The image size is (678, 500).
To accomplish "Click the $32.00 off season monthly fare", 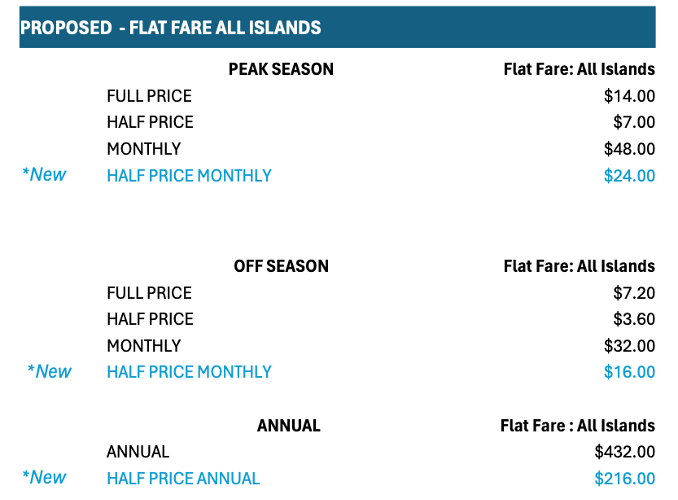I will coord(630,346).
